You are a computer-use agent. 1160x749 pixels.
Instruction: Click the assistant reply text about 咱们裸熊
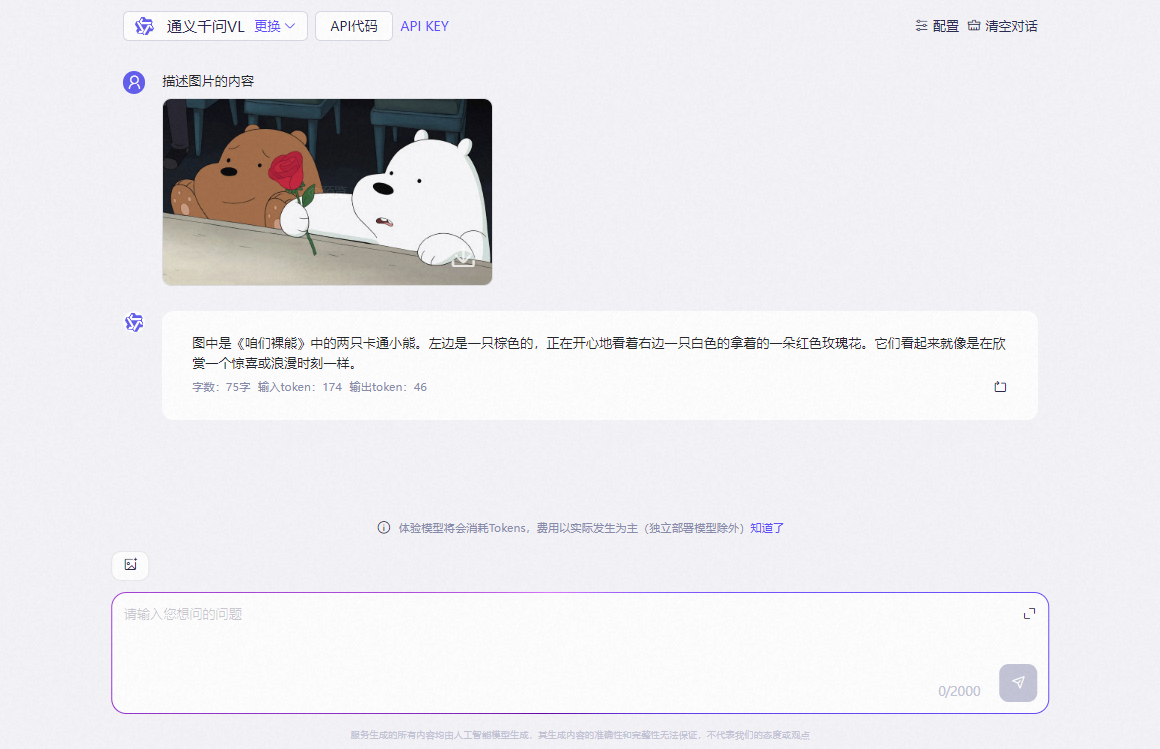pos(599,353)
